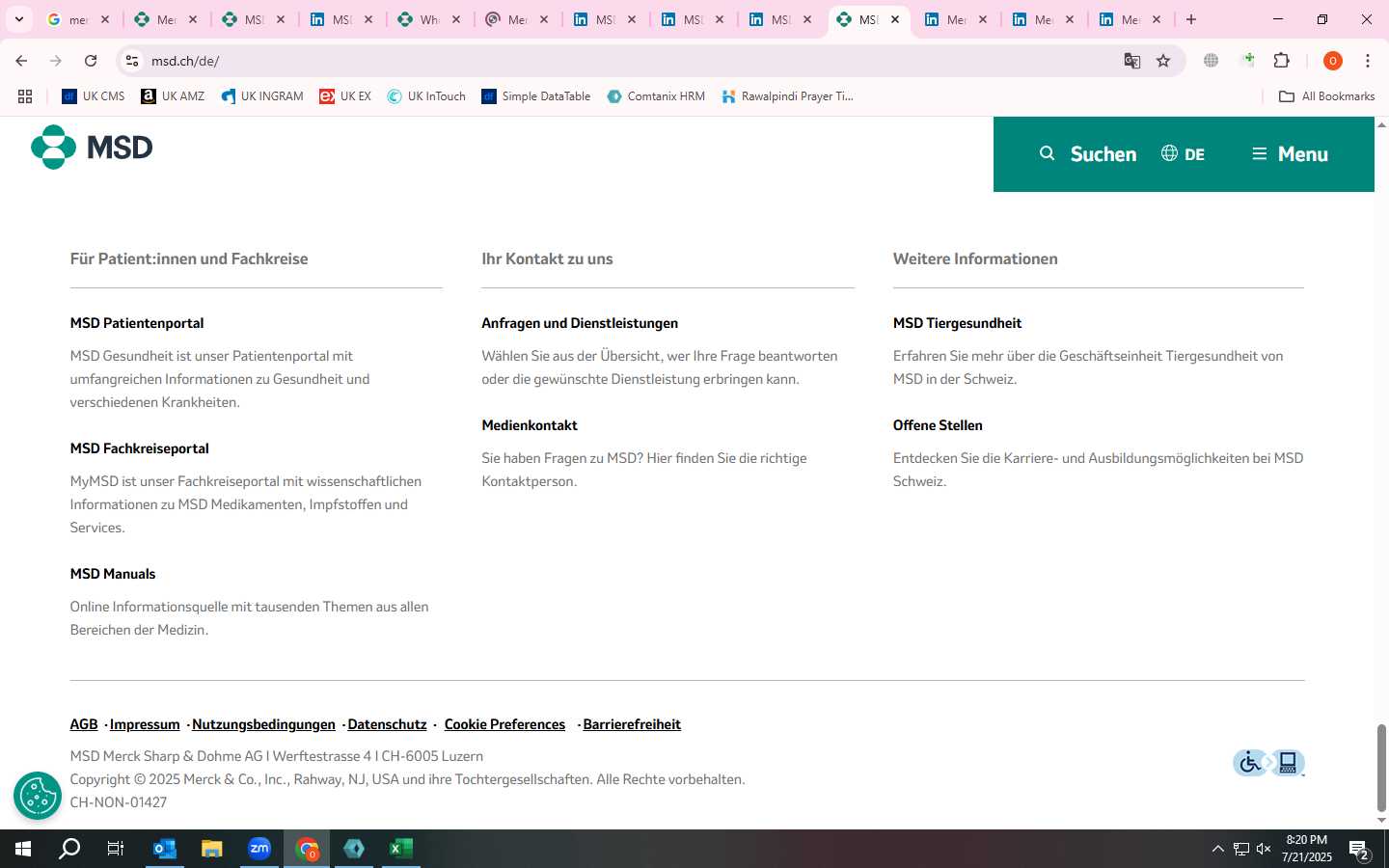Bookmark this page with the star icon
1389x868 pixels.
(1163, 61)
